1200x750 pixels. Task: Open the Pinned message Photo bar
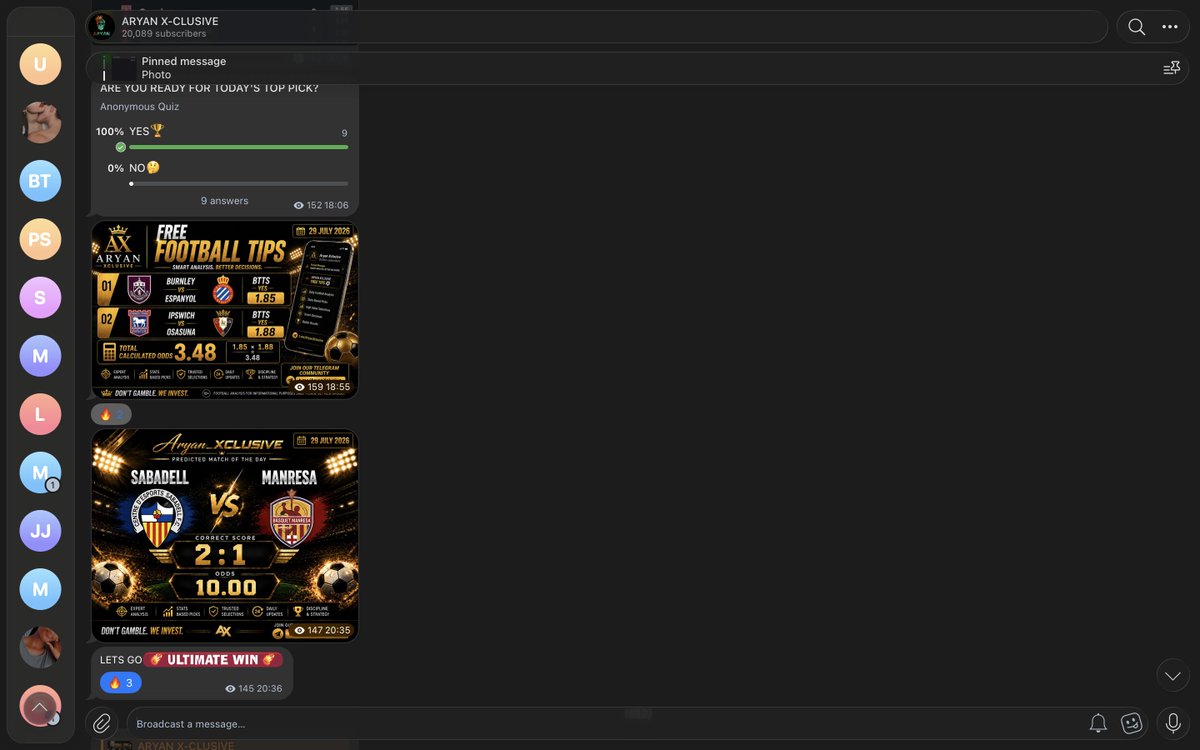(637, 68)
